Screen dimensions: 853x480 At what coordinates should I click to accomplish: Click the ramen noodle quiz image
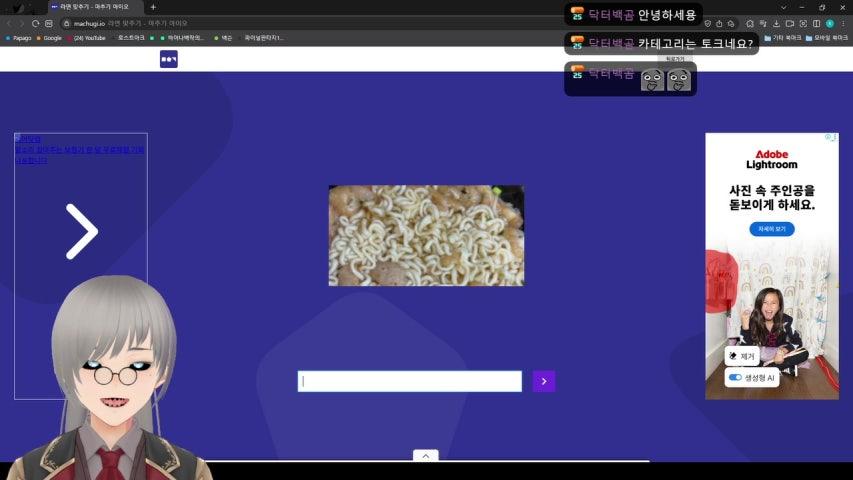426,235
